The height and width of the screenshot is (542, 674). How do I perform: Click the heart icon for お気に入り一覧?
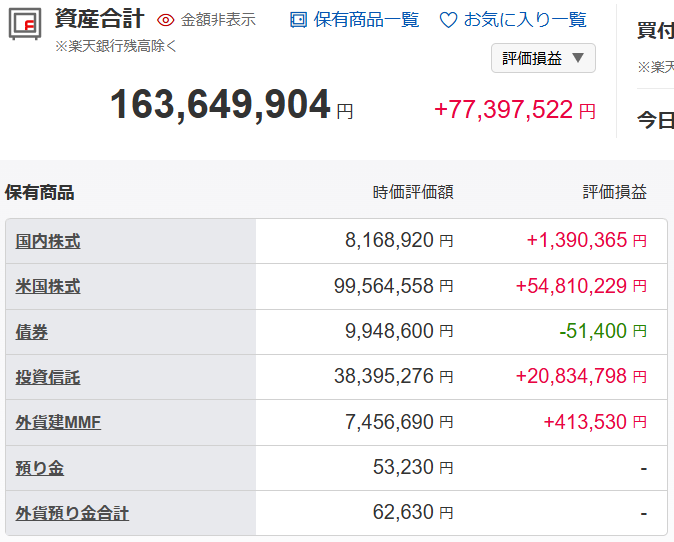(x=448, y=20)
